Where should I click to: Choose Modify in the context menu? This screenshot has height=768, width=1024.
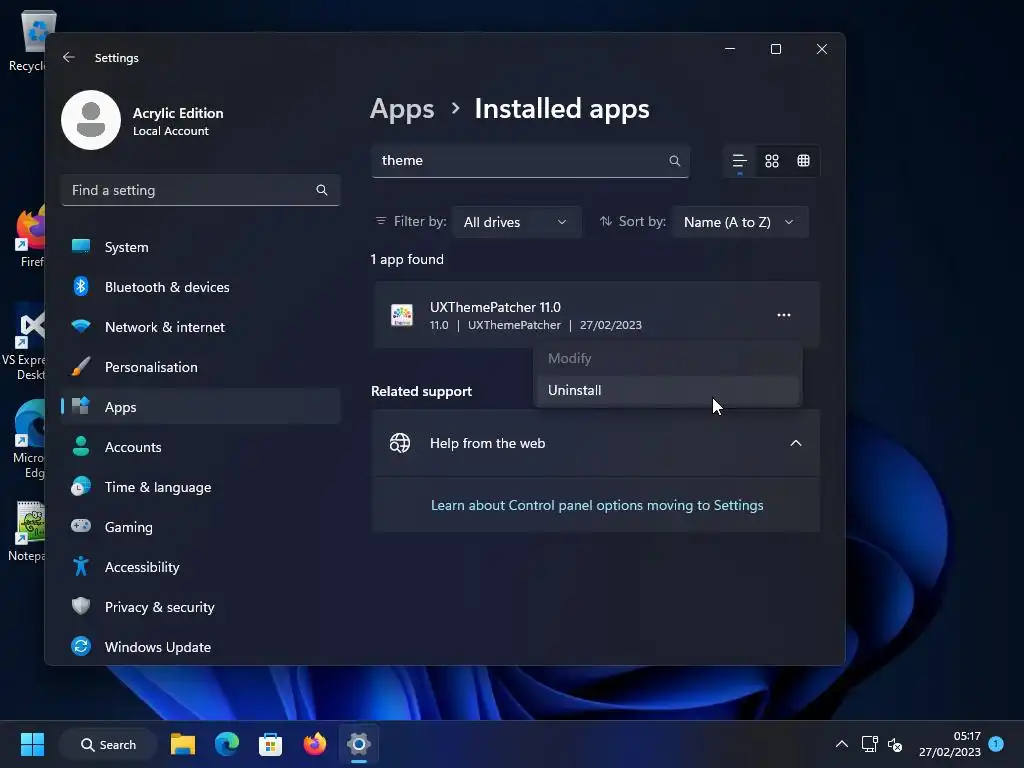click(667, 359)
